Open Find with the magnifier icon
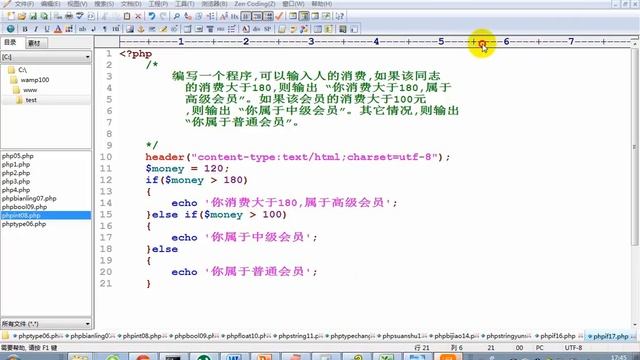The image size is (640, 360). click(x=176, y=16)
